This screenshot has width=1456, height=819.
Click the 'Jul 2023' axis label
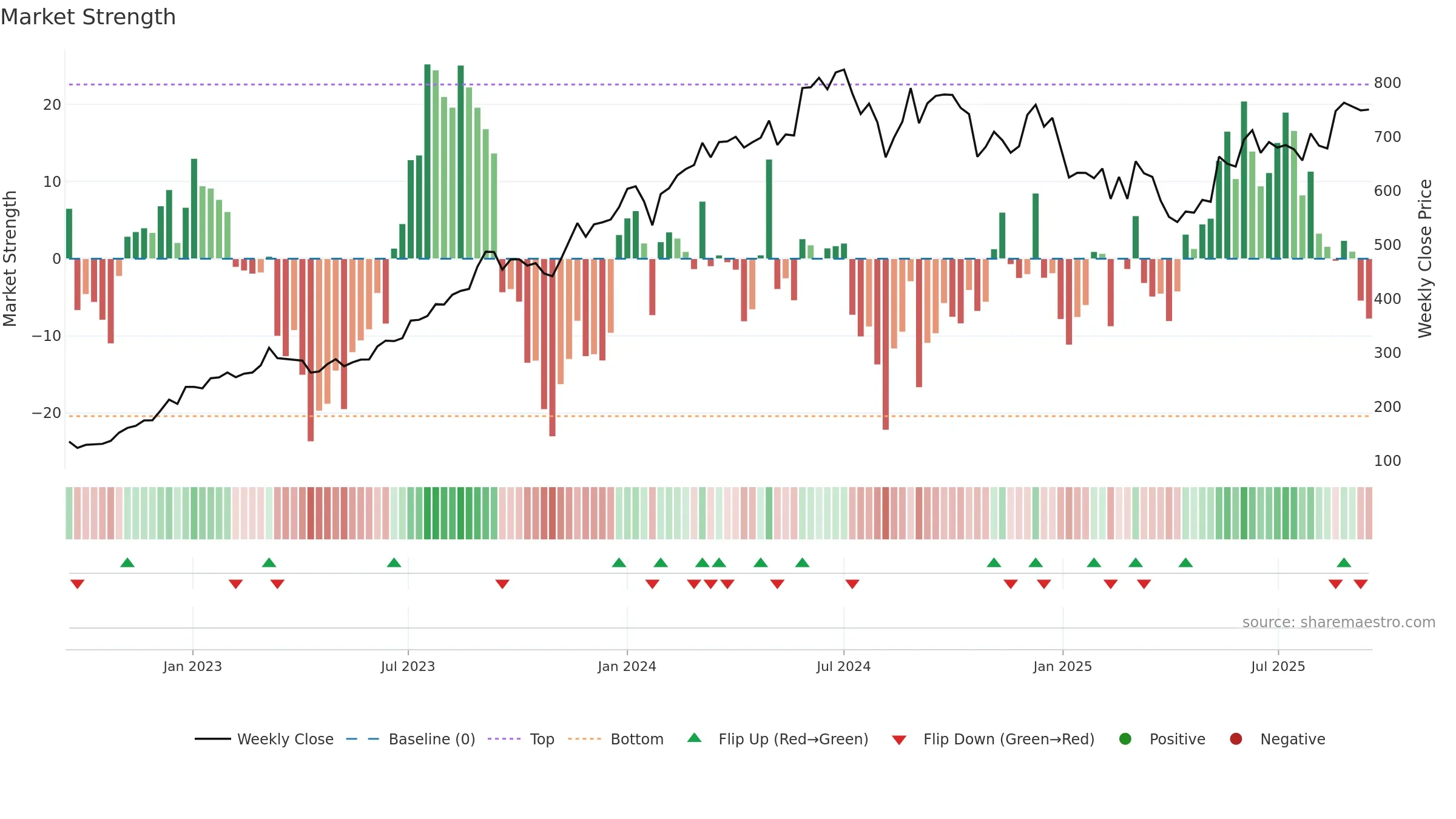[x=408, y=666]
